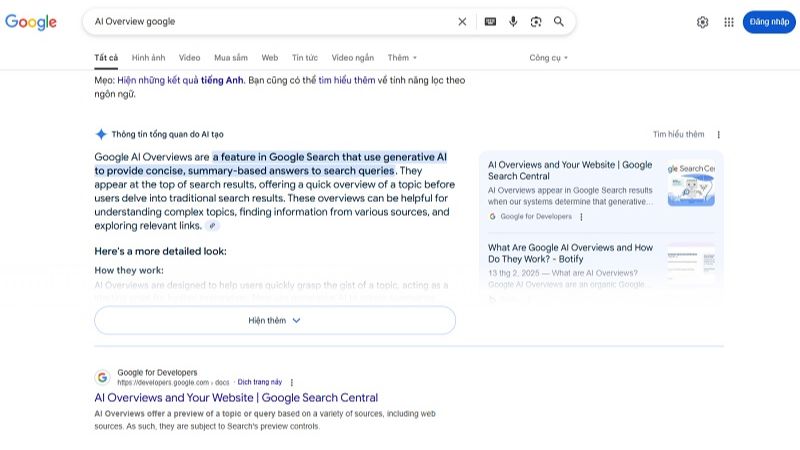Expand the 'Thêm' dropdown menu
Image resolution: width=800 pixels, height=450 pixels.
tap(402, 58)
